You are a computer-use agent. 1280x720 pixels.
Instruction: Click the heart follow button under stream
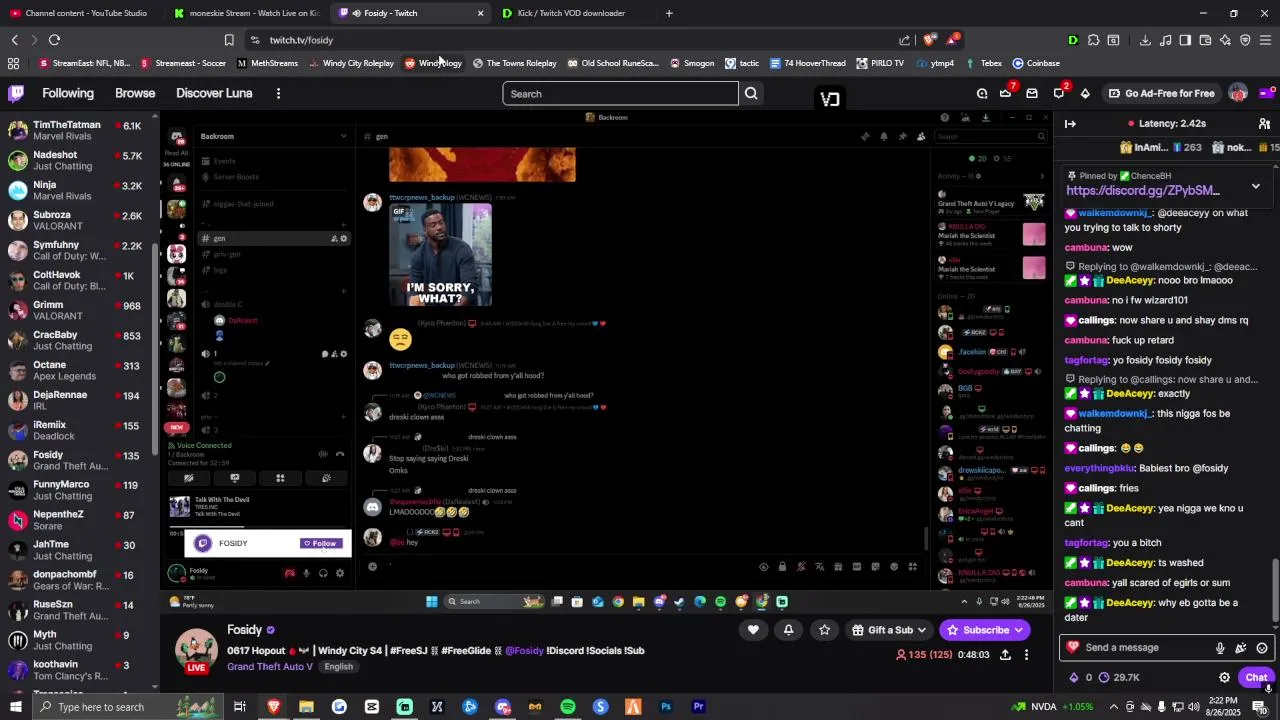[x=753, y=630]
